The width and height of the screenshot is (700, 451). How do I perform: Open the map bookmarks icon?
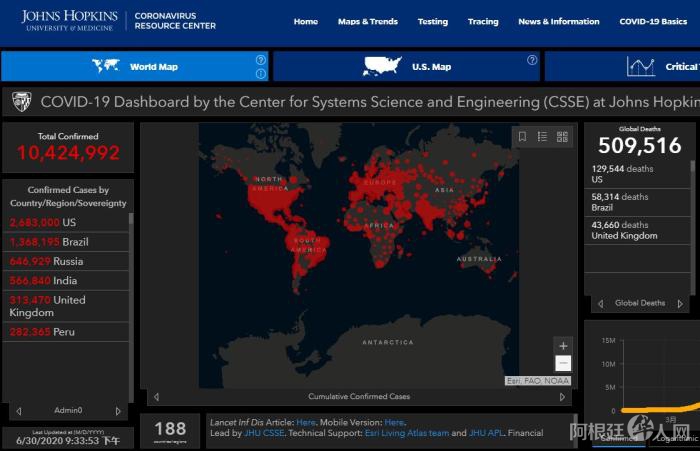pos(521,137)
